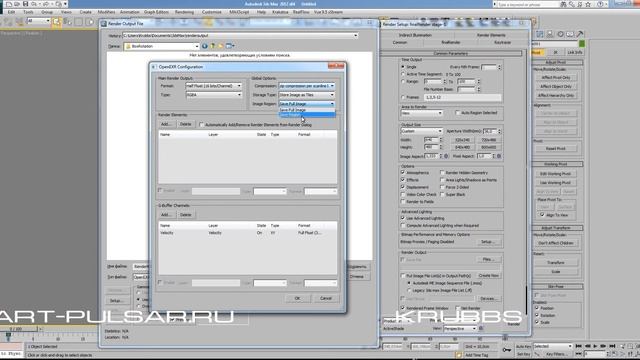Click the Save icon in the title bar

(x=25, y=4)
